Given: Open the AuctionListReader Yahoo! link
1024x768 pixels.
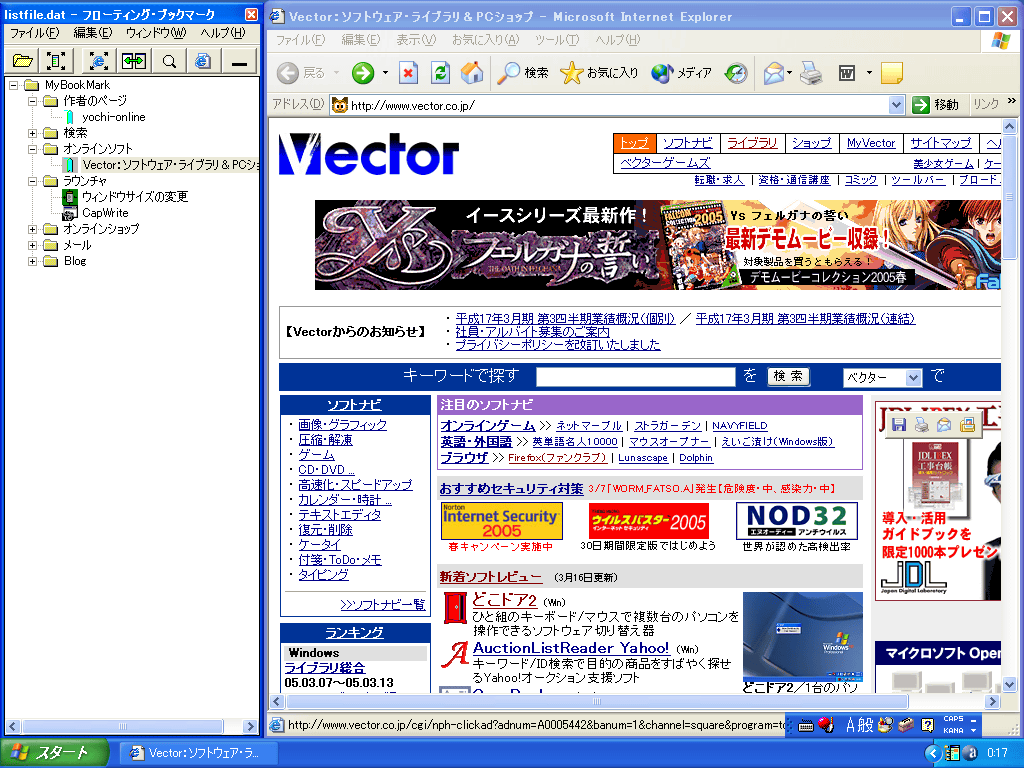Looking at the screenshot, I should (571, 648).
